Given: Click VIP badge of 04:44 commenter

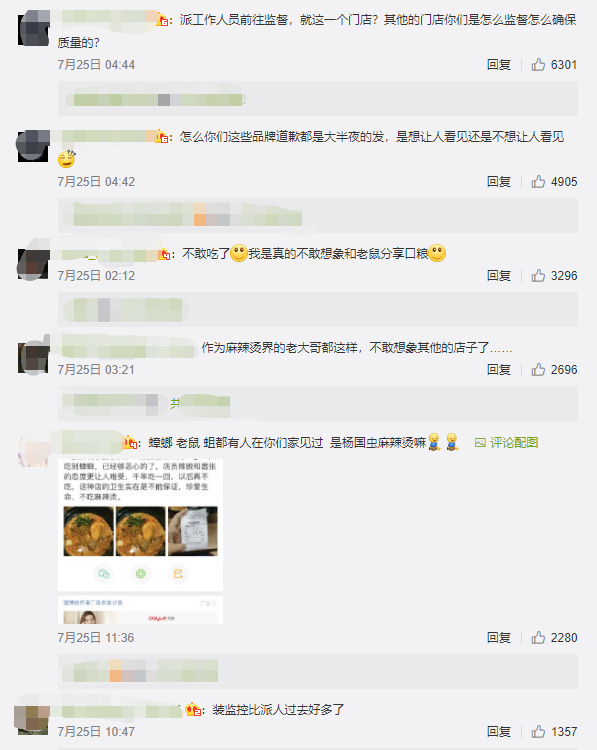Looking at the screenshot, I should [x=163, y=21].
